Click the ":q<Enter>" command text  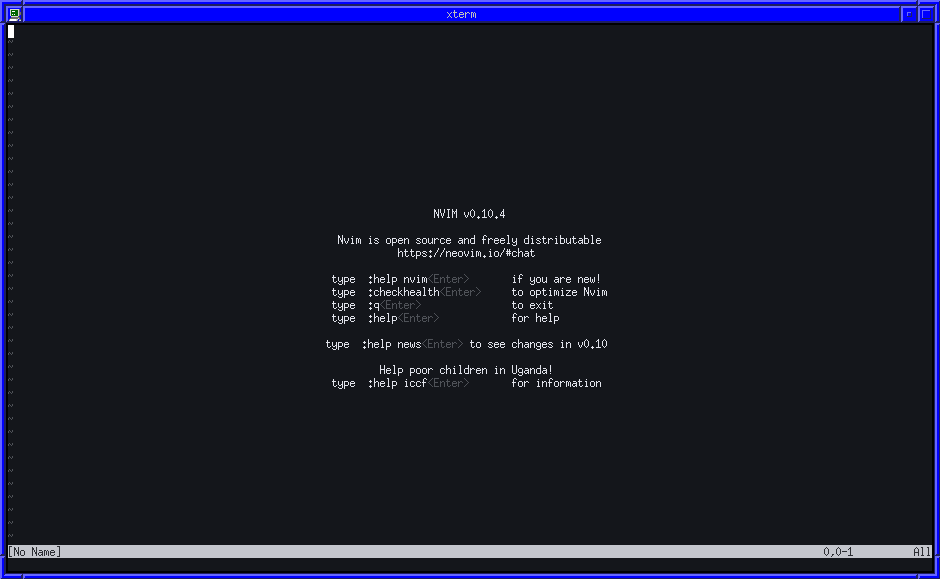394,305
